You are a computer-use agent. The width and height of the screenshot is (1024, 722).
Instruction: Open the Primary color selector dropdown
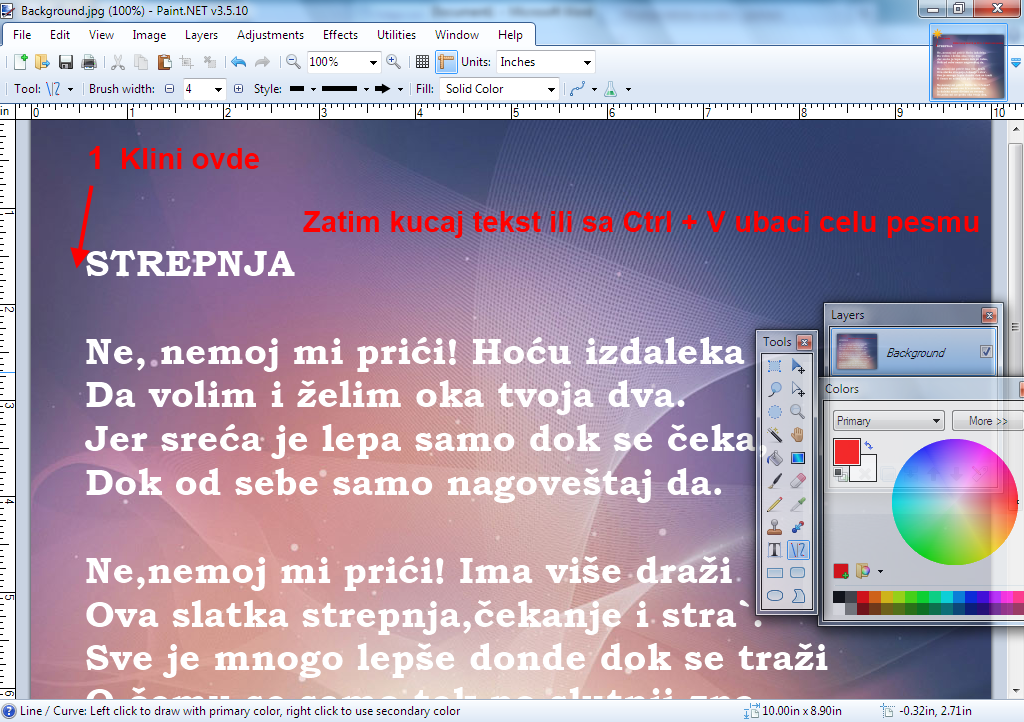click(889, 421)
